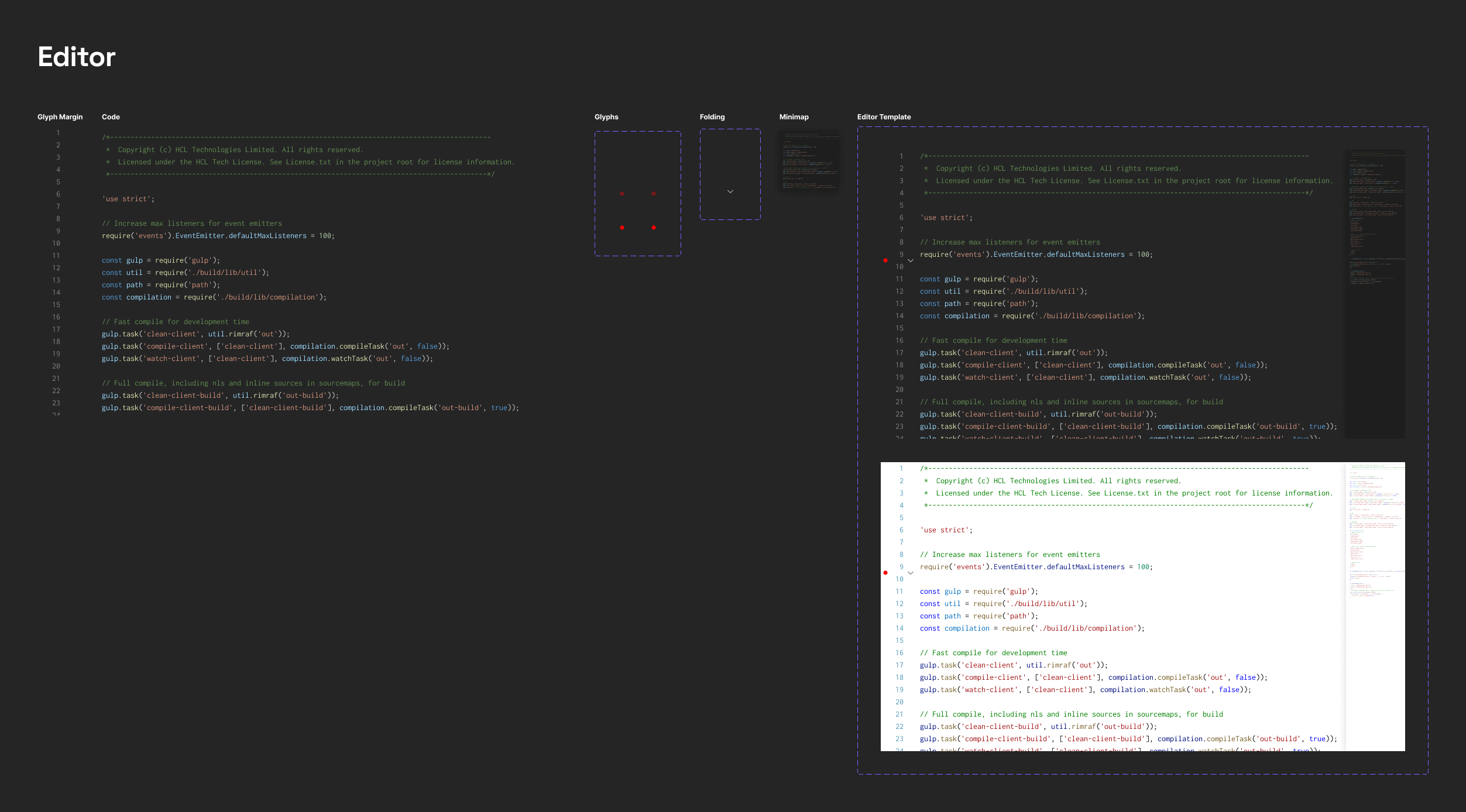Click line number 17 in Glyph Margin column
The height and width of the screenshot is (812, 1466).
tap(56, 329)
